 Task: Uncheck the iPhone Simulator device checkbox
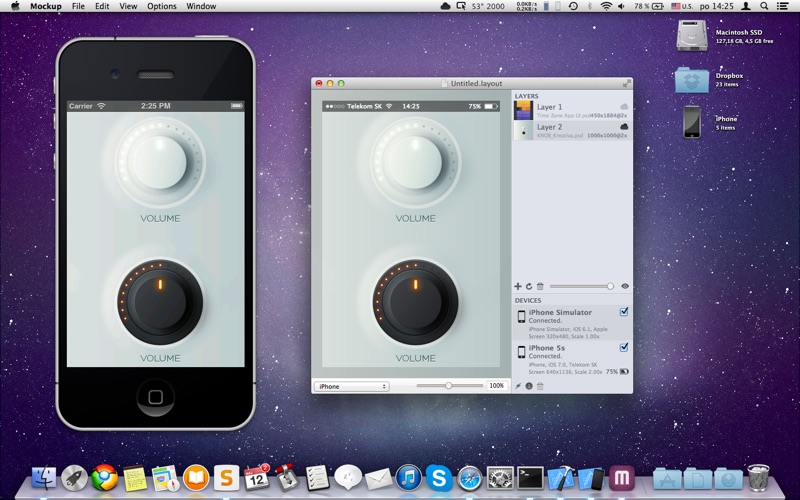(x=624, y=312)
